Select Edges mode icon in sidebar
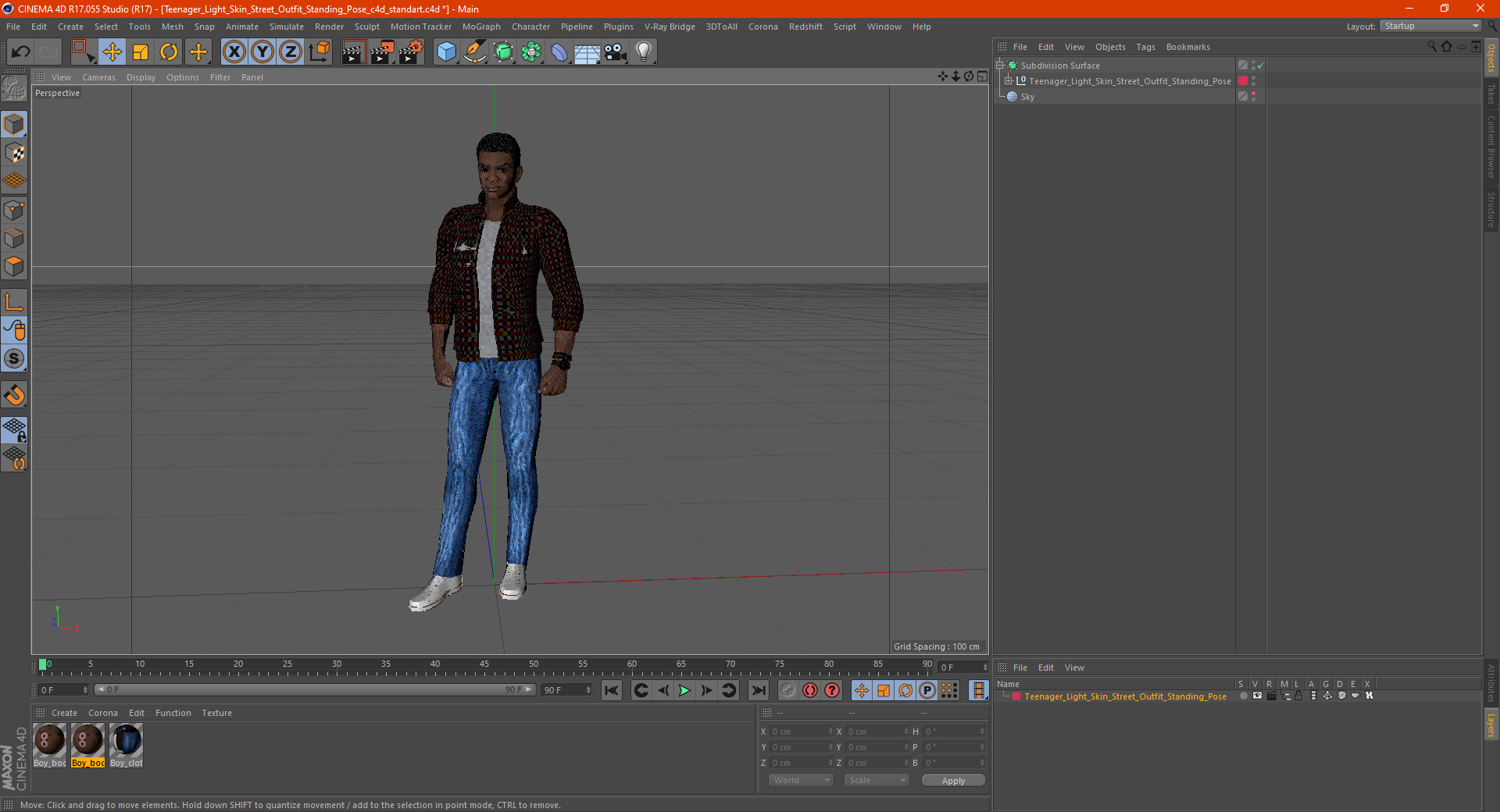The width and height of the screenshot is (1500, 812). [x=14, y=238]
